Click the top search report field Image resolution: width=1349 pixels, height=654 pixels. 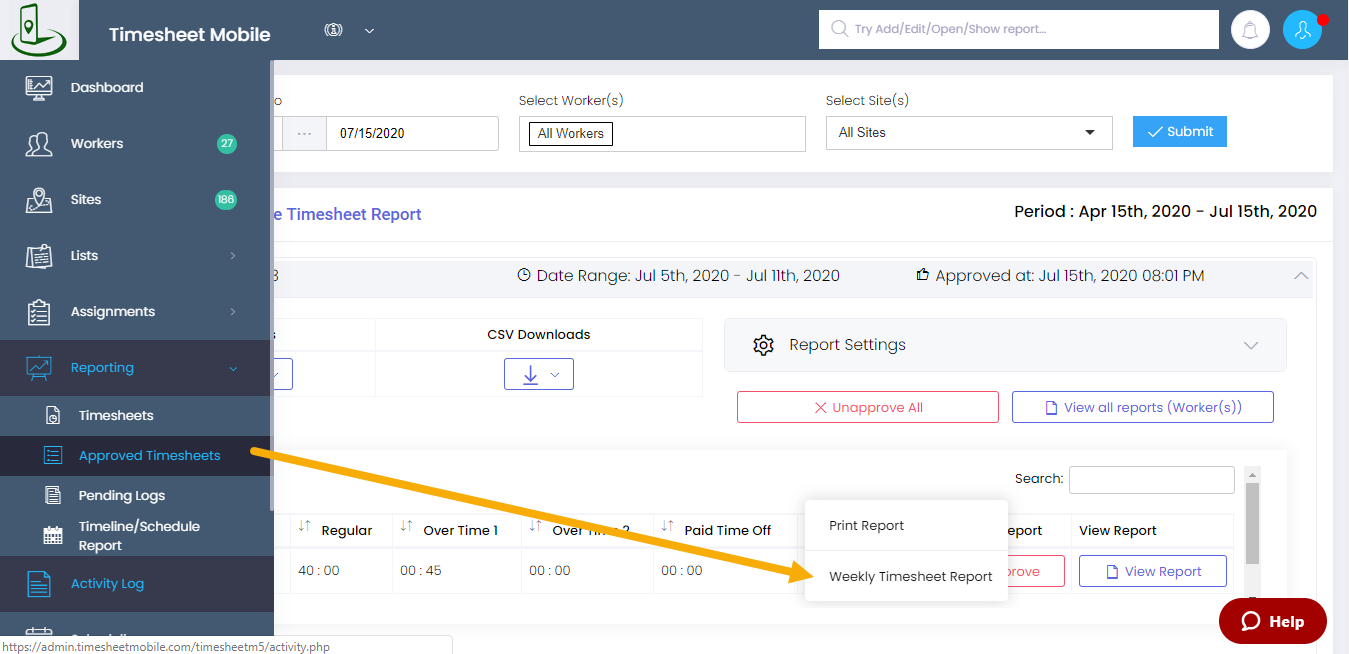(x=1019, y=29)
